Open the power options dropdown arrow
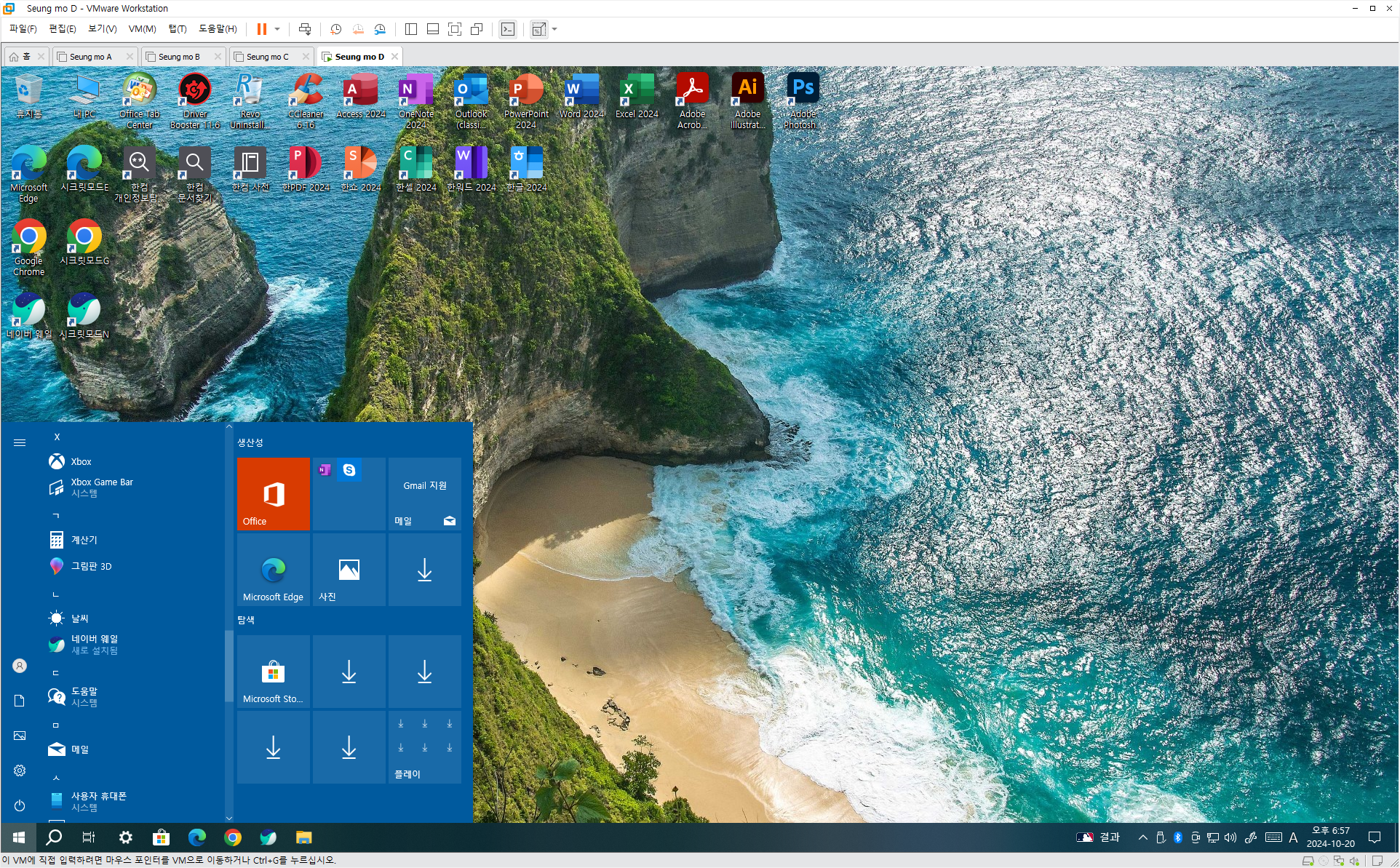The image size is (1400, 868). point(277,29)
